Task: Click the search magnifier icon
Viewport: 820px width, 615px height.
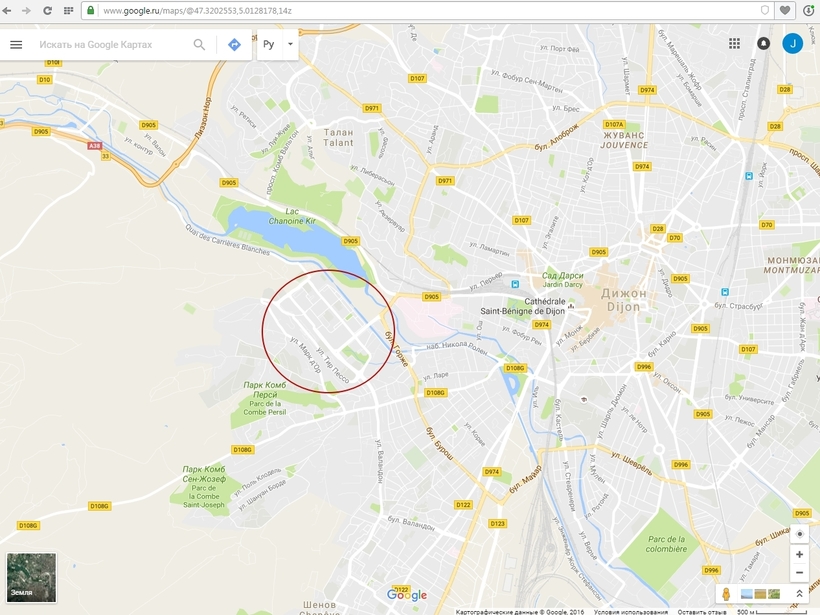Action: pyautogui.click(x=199, y=44)
